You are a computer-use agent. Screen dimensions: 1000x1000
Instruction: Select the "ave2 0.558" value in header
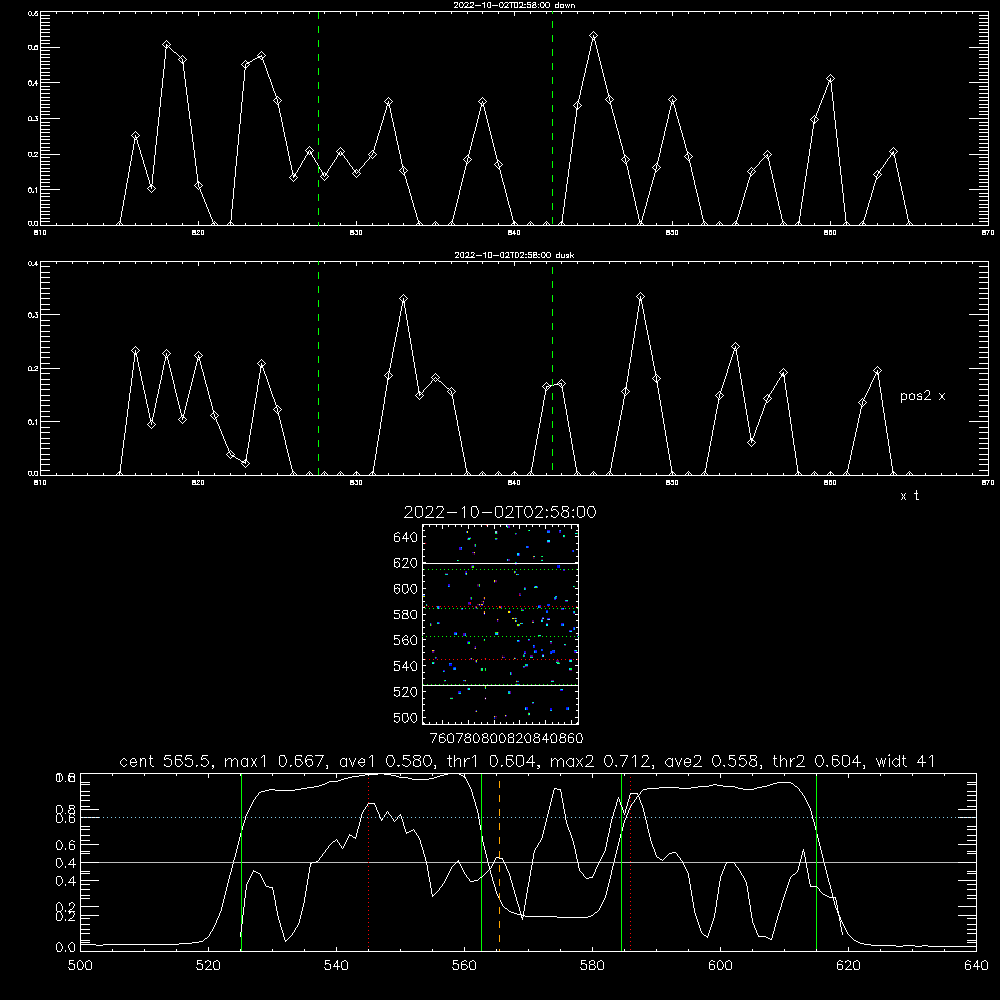[712, 761]
